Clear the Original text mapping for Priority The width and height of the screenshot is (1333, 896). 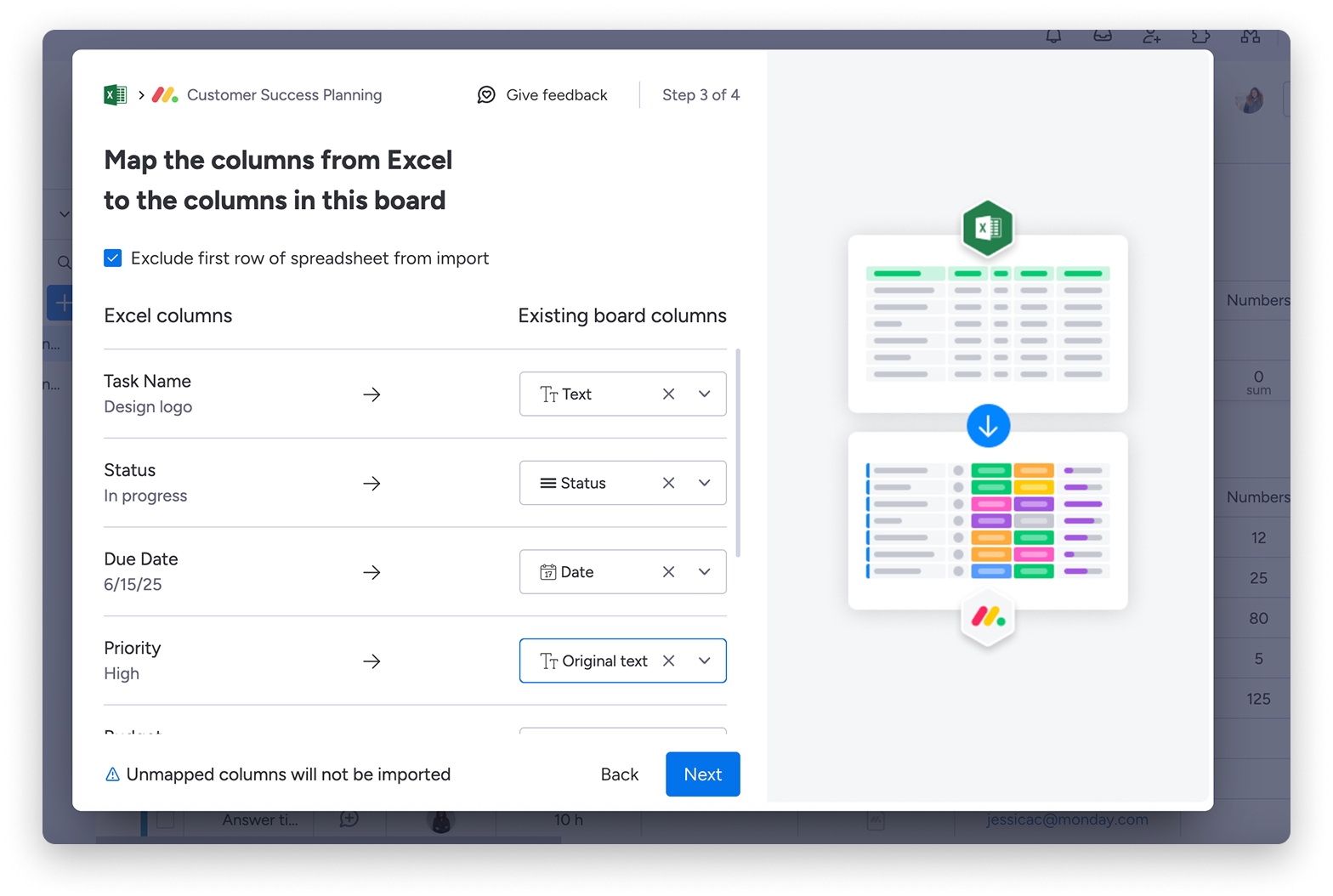669,661
